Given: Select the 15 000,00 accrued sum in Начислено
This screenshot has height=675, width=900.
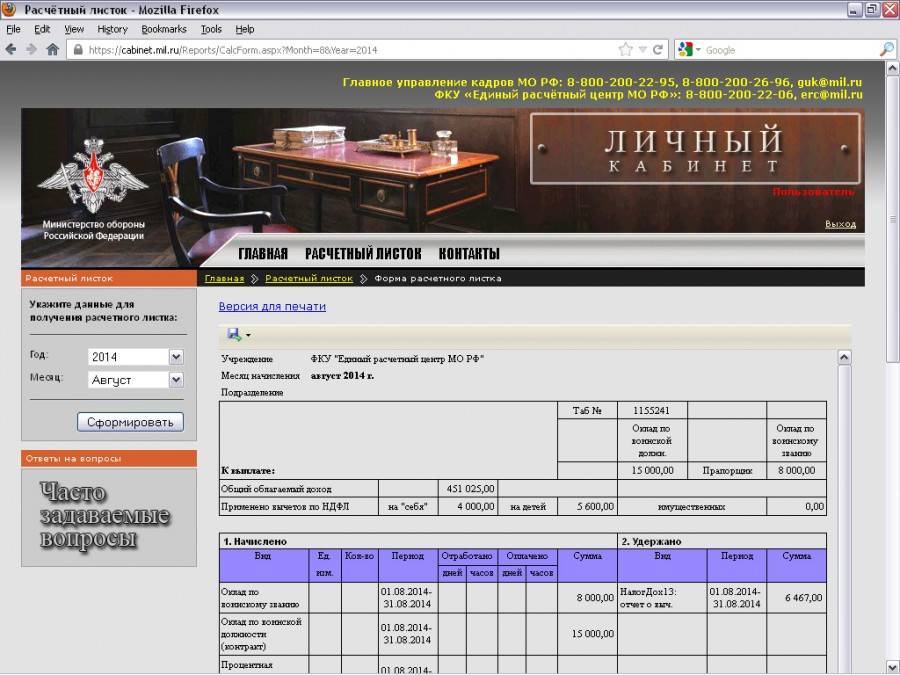Looking at the screenshot, I should click(593, 634).
